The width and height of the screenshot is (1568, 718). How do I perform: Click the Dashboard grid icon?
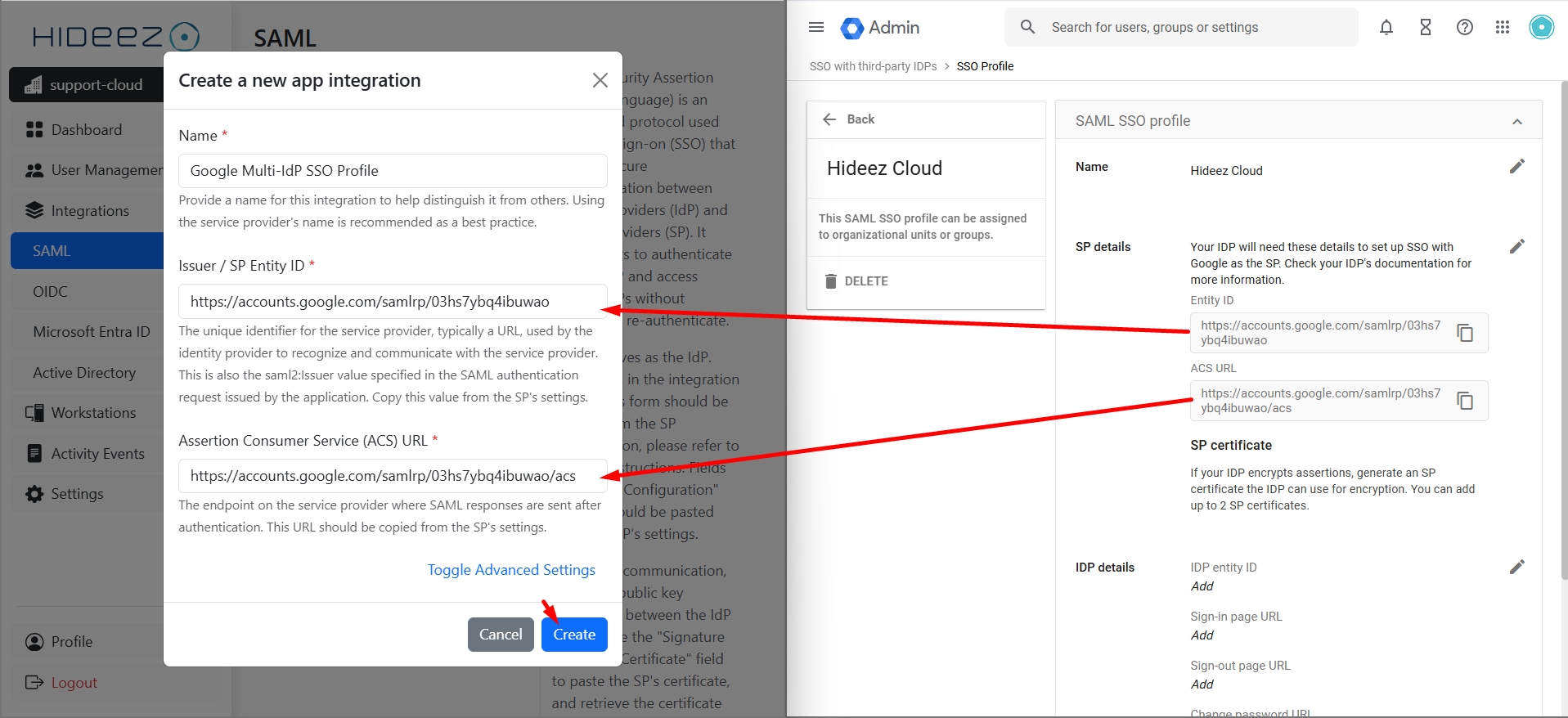click(x=34, y=130)
